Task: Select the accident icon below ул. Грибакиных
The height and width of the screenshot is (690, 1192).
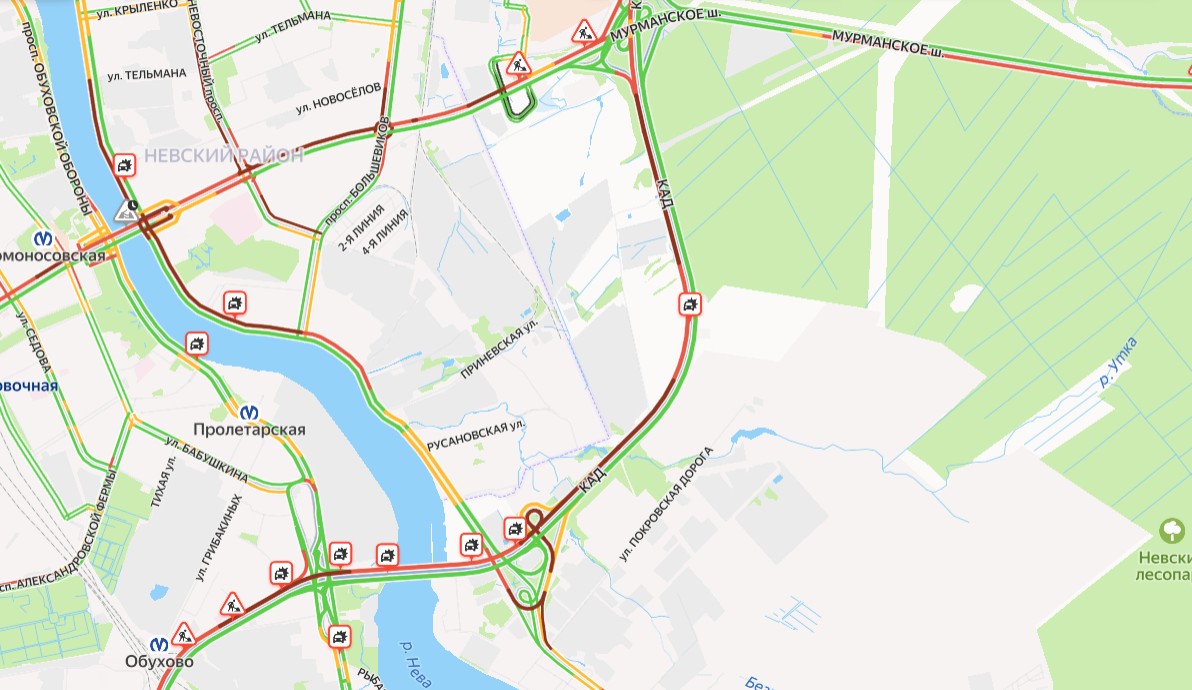Action: [x=281, y=573]
